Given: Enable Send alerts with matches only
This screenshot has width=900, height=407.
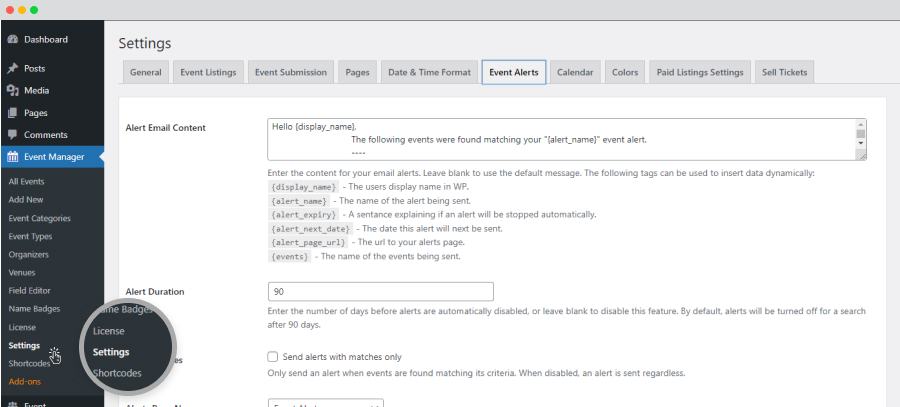Looking at the screenshot, I should 273,357.
